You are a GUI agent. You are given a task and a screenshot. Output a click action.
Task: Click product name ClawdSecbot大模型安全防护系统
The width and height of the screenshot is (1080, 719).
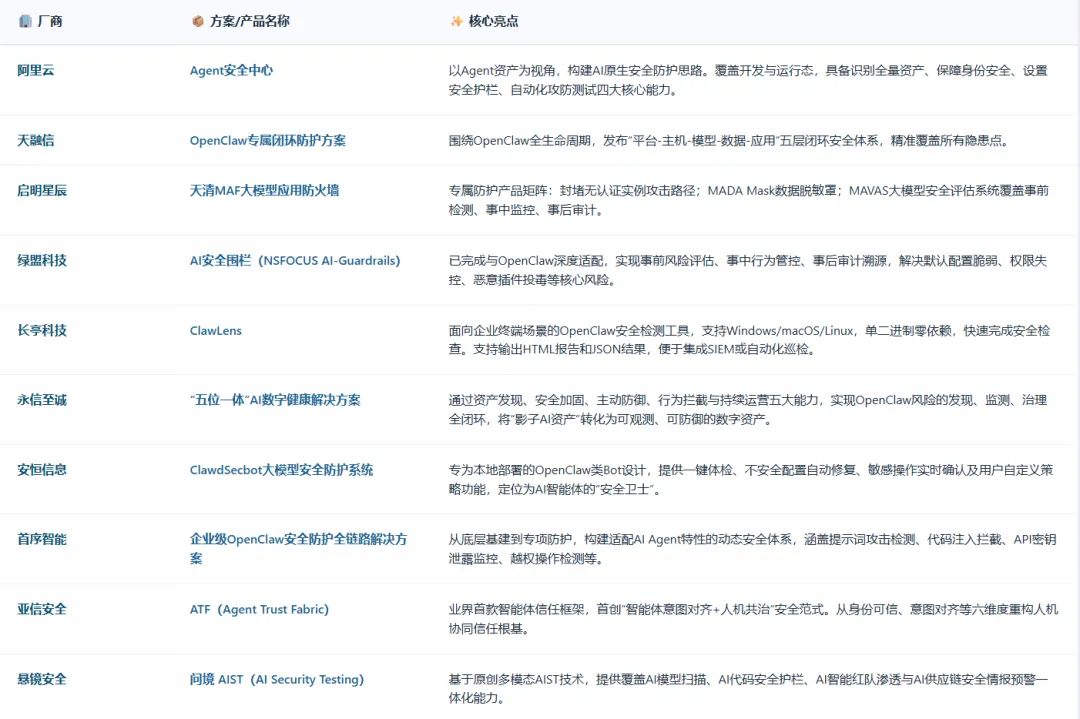(x=281, y=470)
